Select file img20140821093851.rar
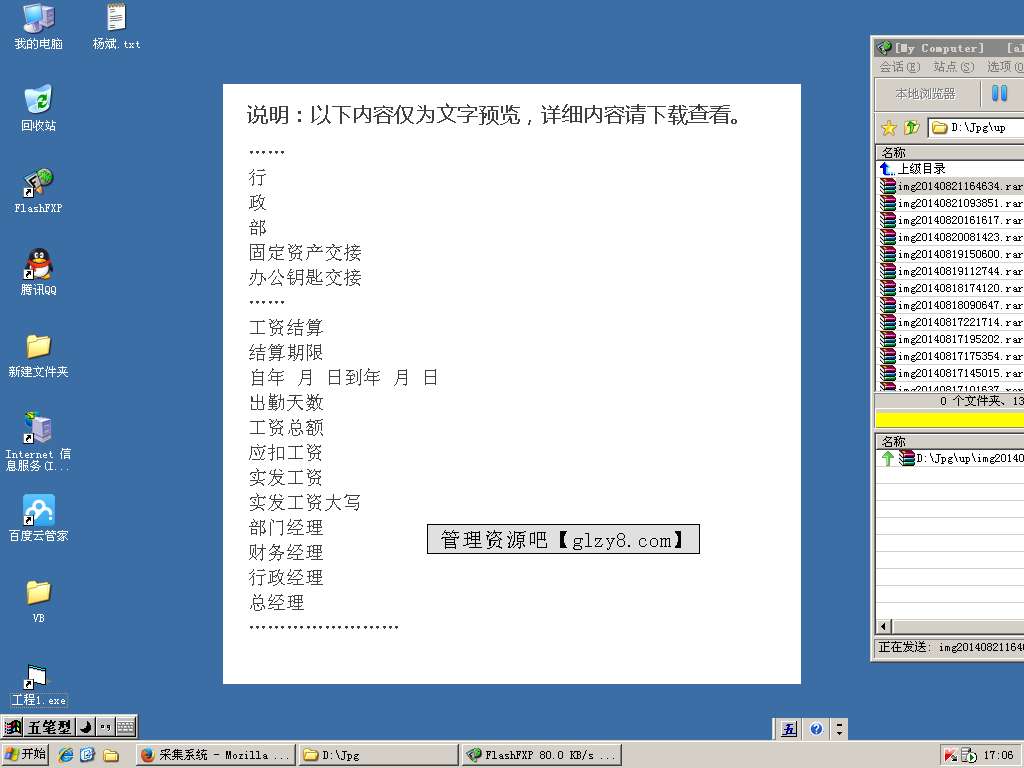The width and height of the screenshot is (1024, 768). click(950, 203)
